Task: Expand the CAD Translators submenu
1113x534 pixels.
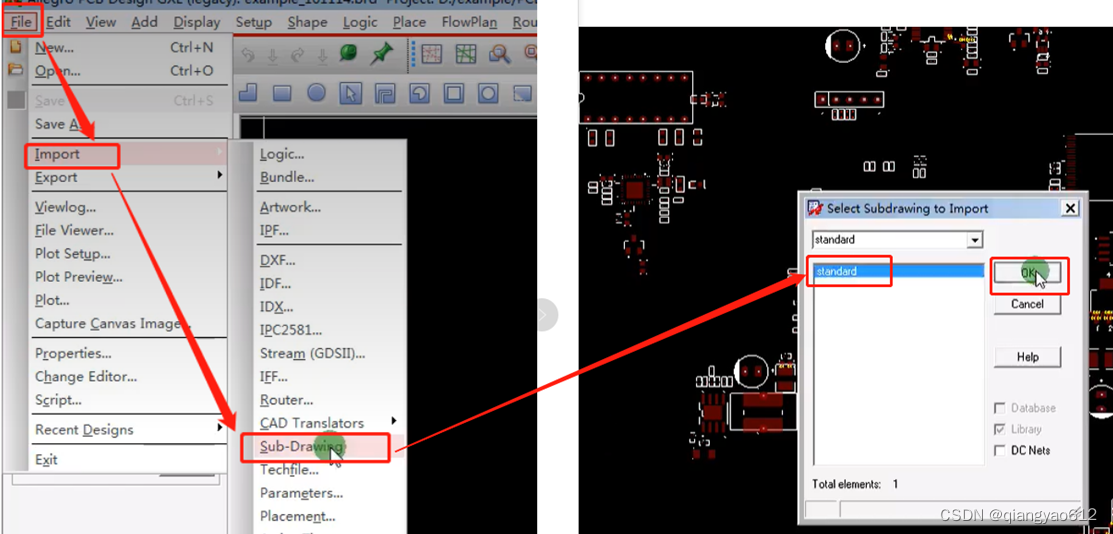Action: (329, 423)
